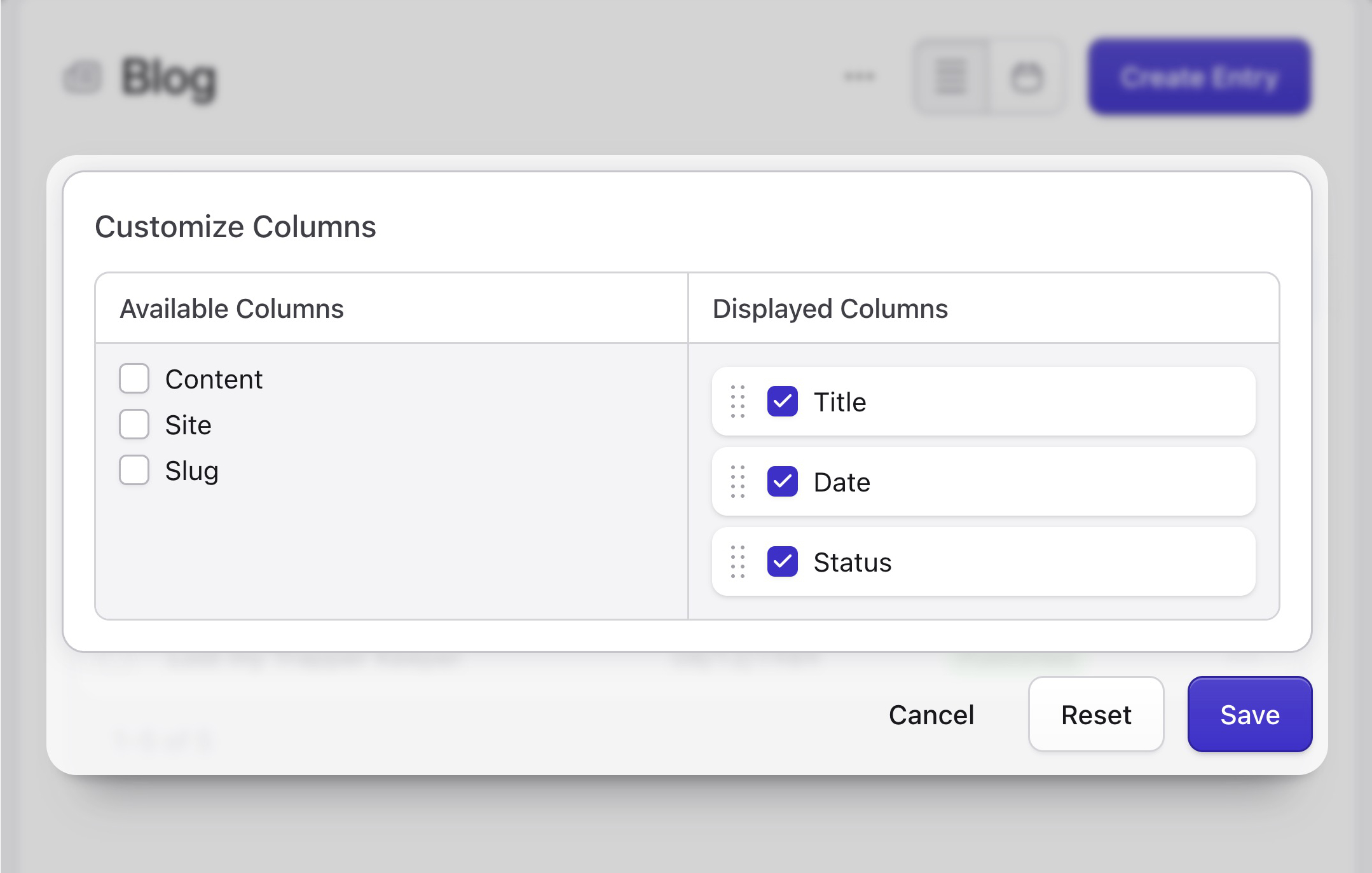Screen dimensions: 1372x873
Task: Click the Slug label text
Action: pos(192,471)
